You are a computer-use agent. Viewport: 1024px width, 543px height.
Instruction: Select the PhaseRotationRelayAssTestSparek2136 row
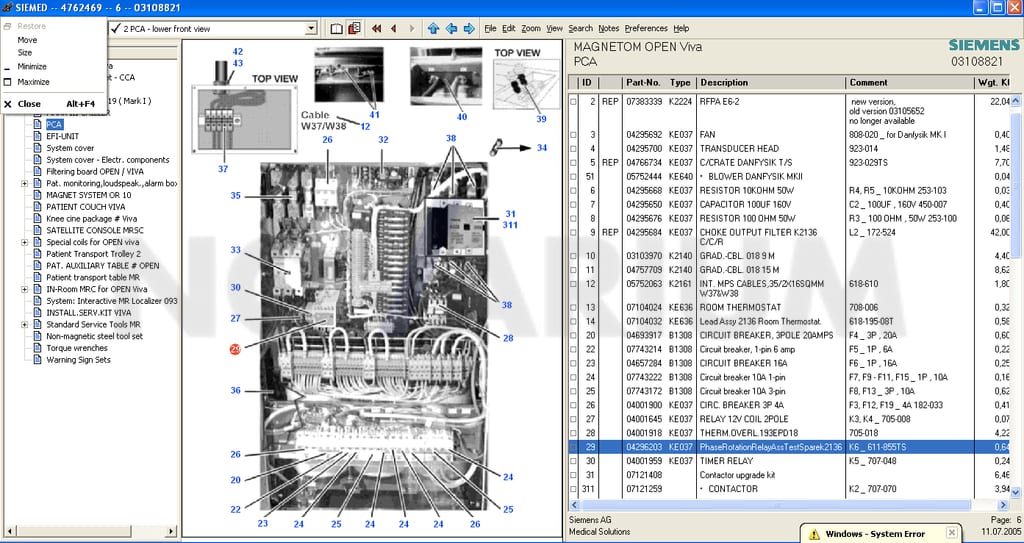(789, 447)
